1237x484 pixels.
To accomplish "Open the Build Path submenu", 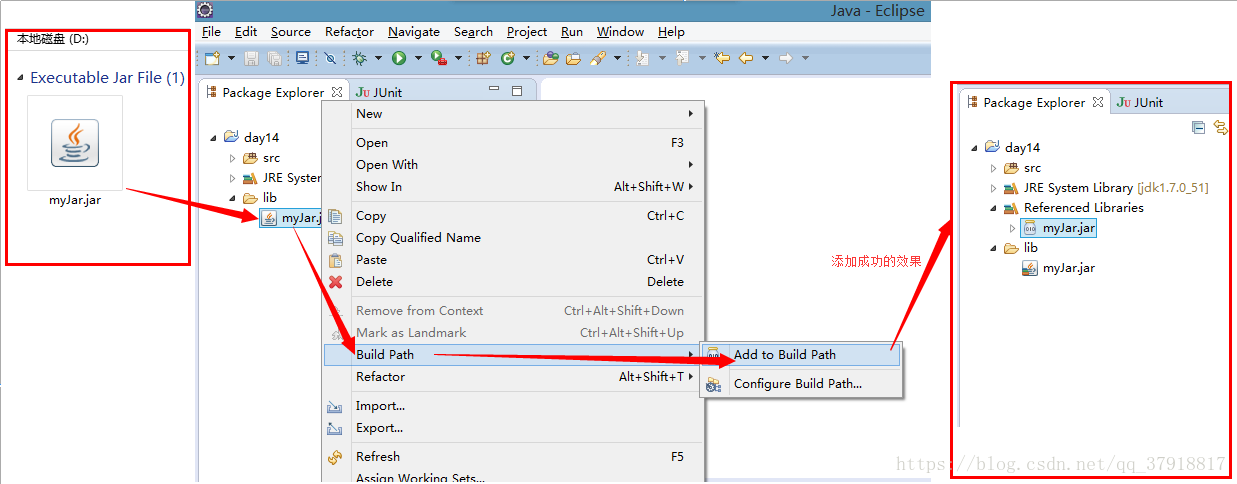I will pyautogui.click(x=513, y=355).
